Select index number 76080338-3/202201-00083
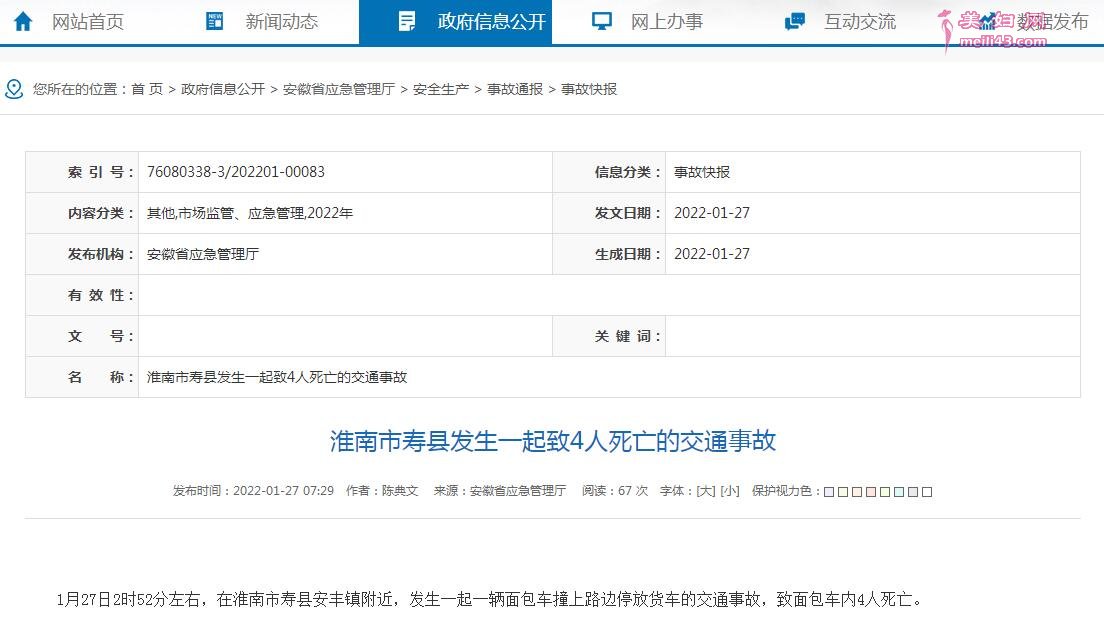The image size is (1104, 632). tap(236, 172)
